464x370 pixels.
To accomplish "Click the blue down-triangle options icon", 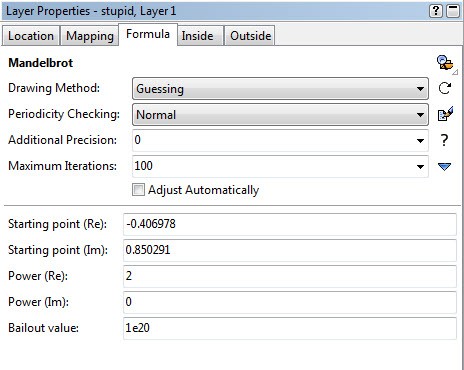I will 444,166.
